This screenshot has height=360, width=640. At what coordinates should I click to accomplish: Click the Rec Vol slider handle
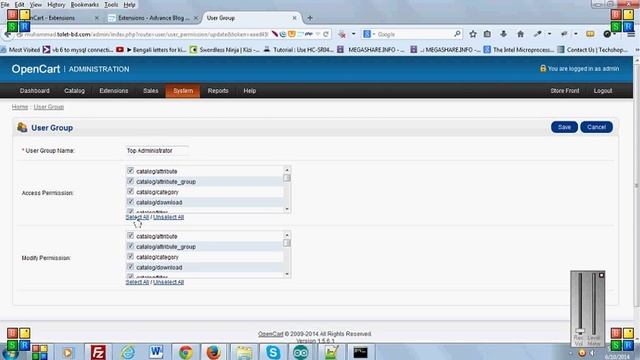(x=580, y=331)
